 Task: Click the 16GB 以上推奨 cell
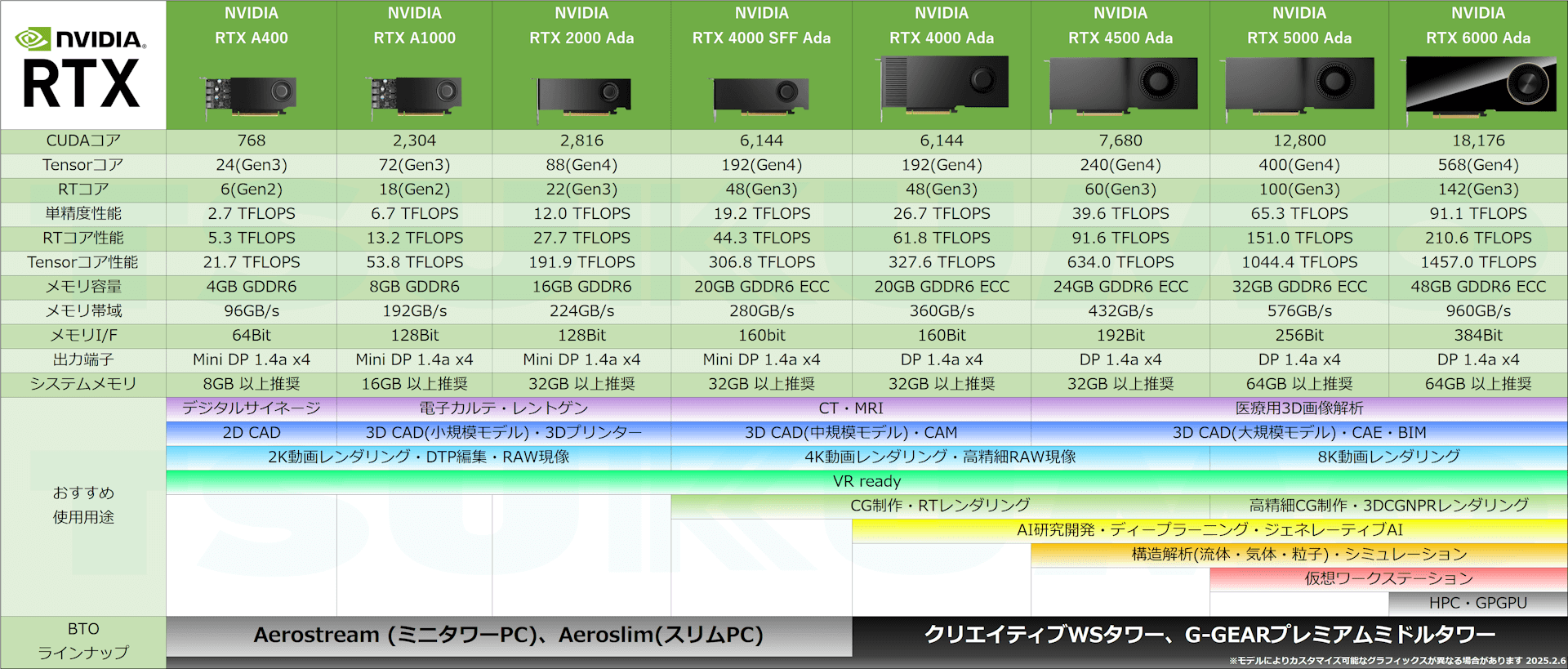pos(415,384)
